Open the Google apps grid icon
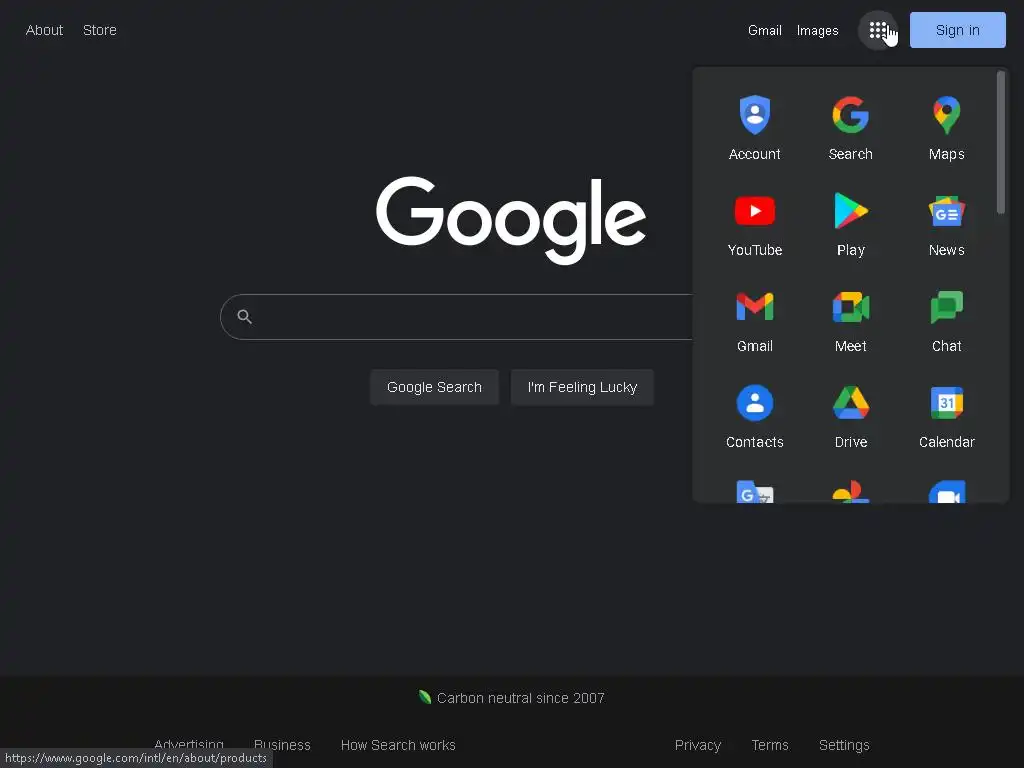 pyautogui.click(x=878, y=30)
